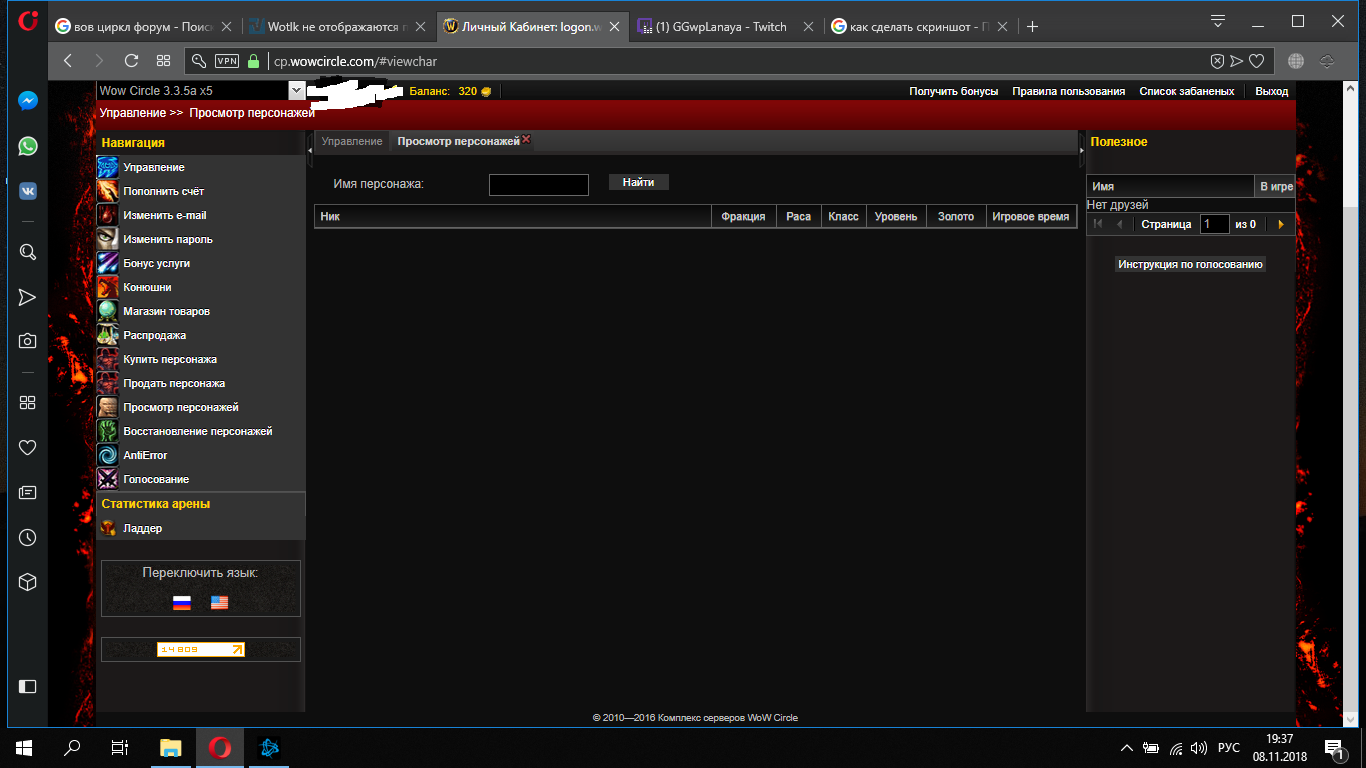Collapse the right Полезное panel arrow
The width and height of the screenshot is (1366, 768).
point(1081,149)
